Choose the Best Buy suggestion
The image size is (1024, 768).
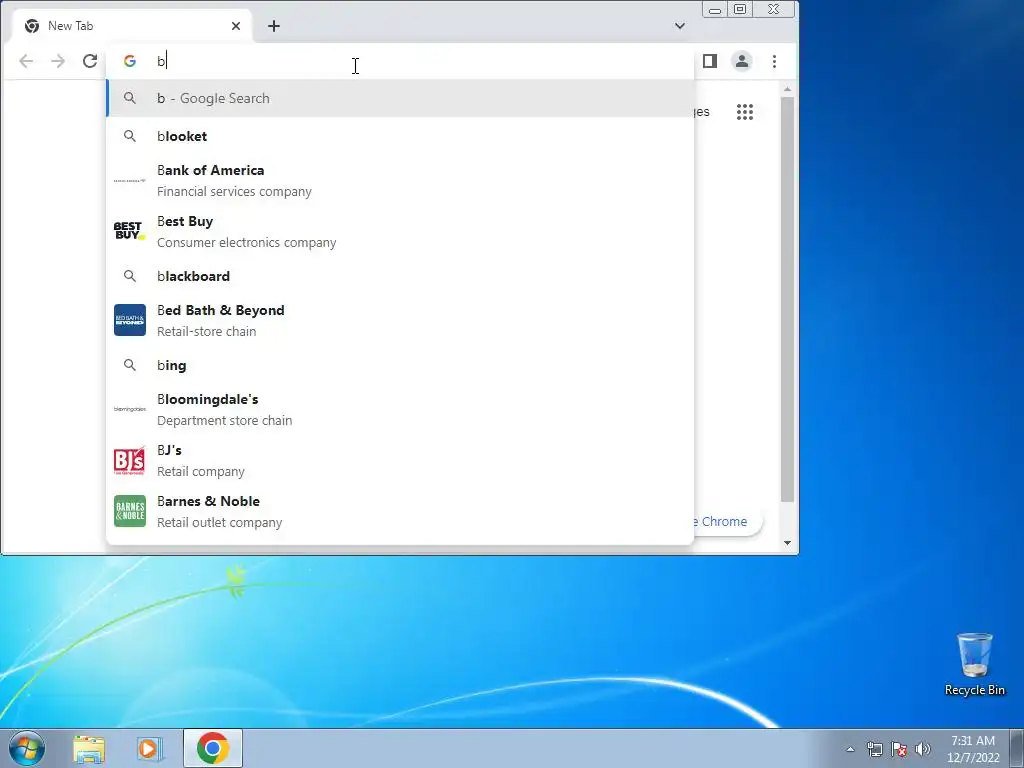pyautogui.click(x=400, y=231)
